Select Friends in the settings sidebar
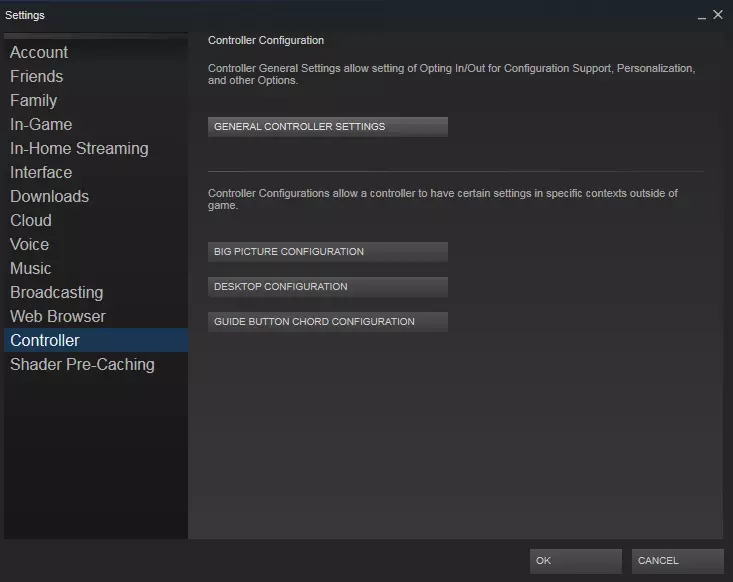Image resolution: width=733 pixels, height=582 pixels. click(x=96, y=76)
